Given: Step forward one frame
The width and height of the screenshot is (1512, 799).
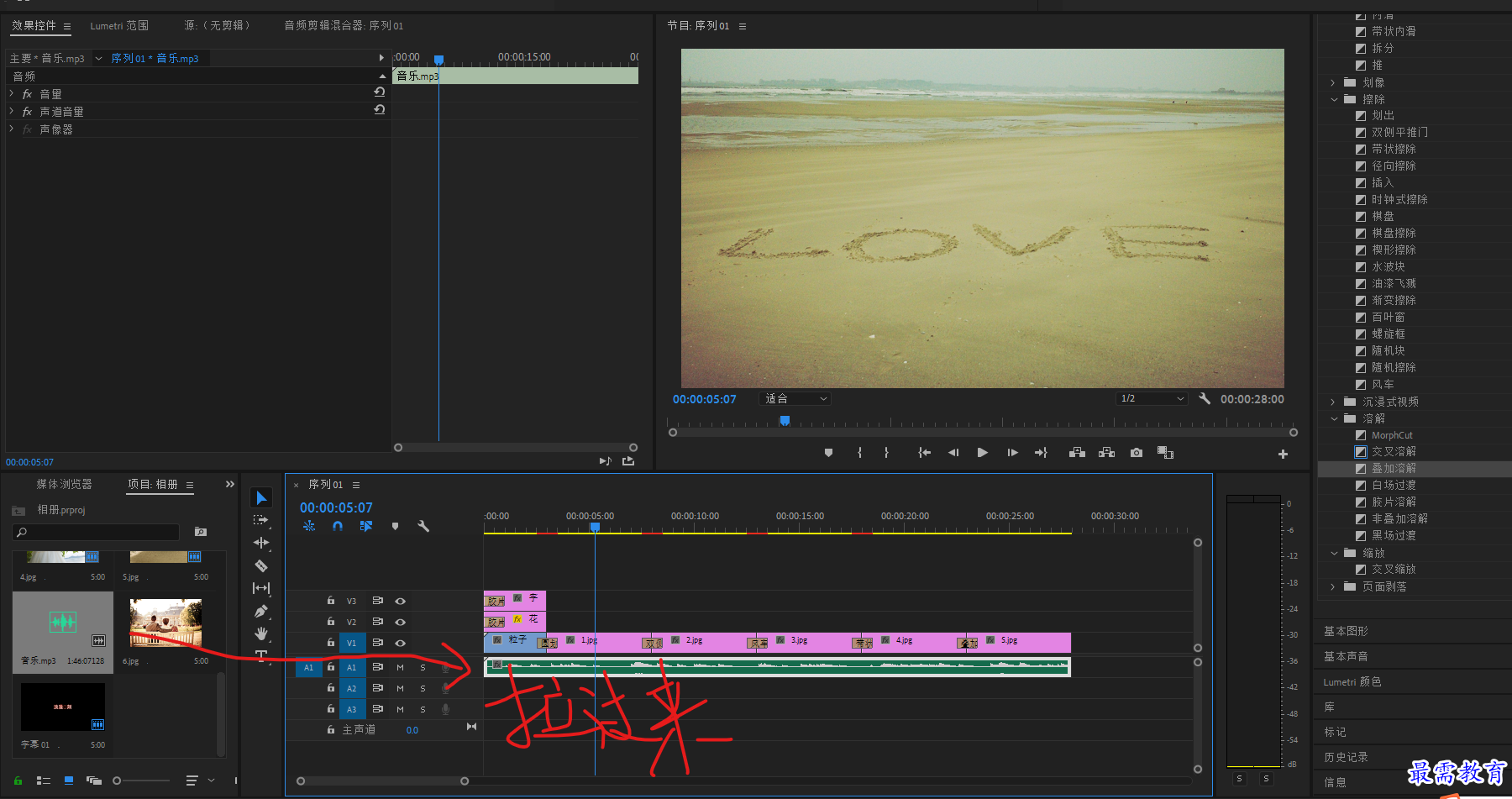Looking at the screenshot, I should pos(1012,453).
